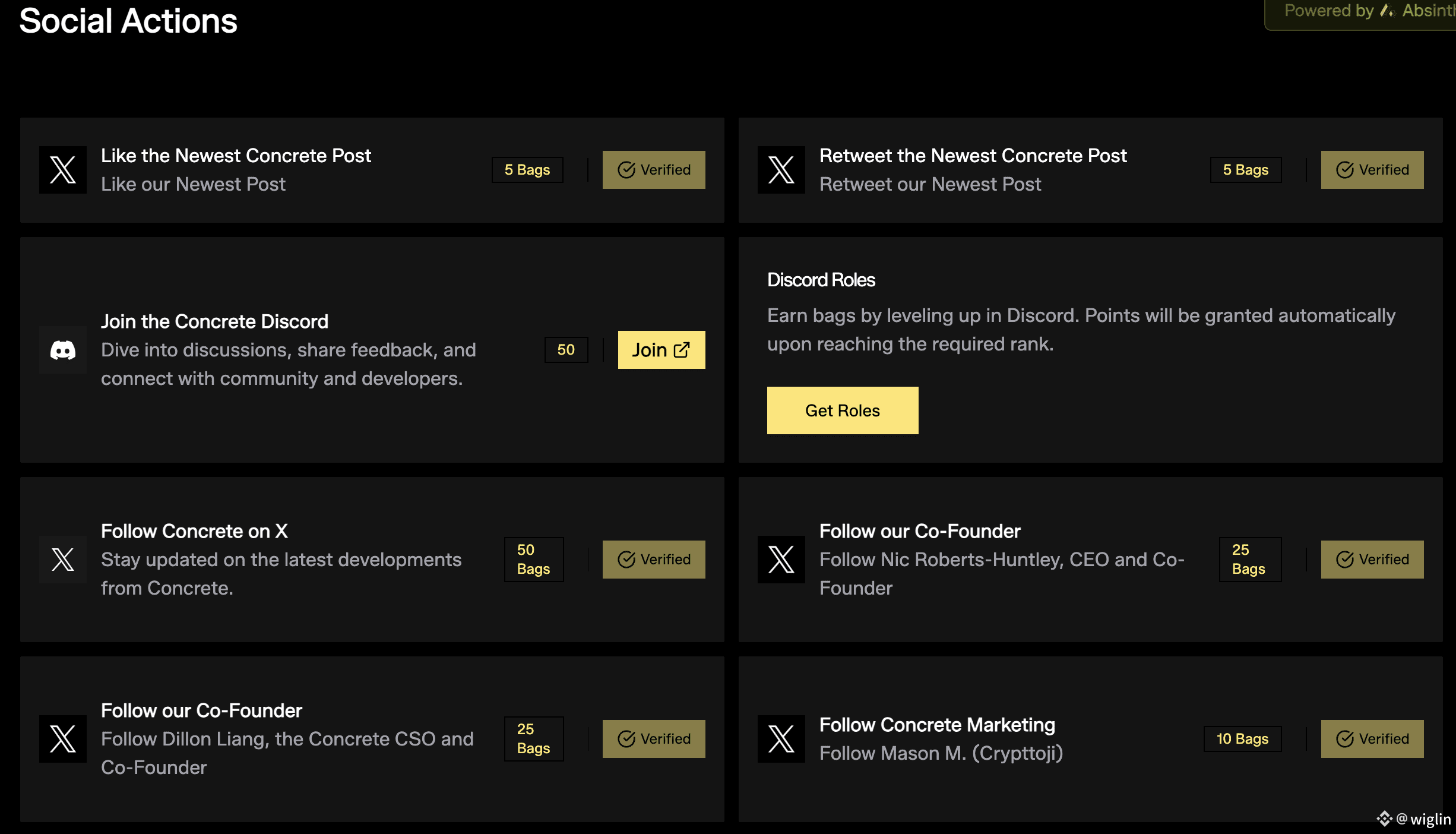Click Verified button for Follow Concrete on X
This screenshot has width=1456, height=834.
tap(654, 560)
